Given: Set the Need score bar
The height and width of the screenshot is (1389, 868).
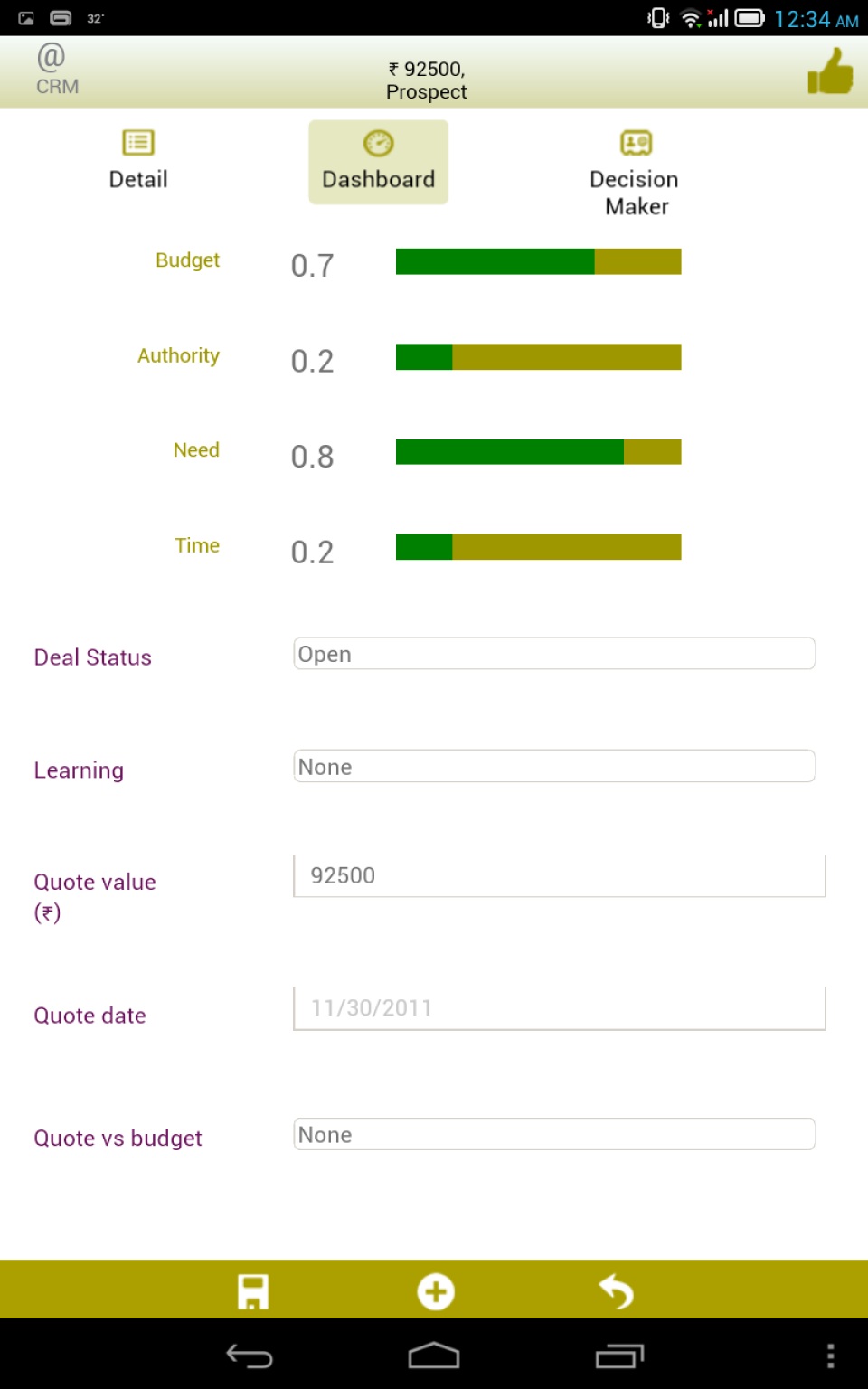Looking at the screenshot, I should (x=539, y=452).
